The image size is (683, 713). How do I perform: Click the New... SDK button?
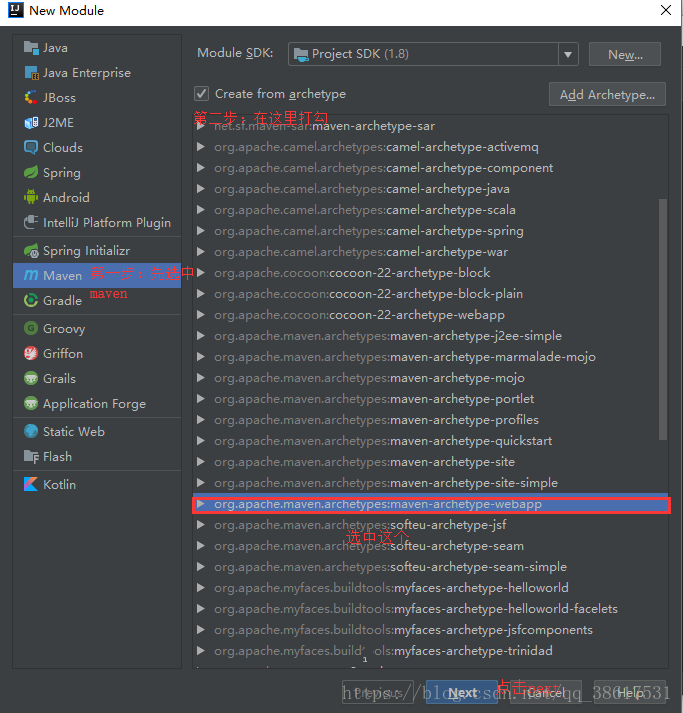pos(625,55)
